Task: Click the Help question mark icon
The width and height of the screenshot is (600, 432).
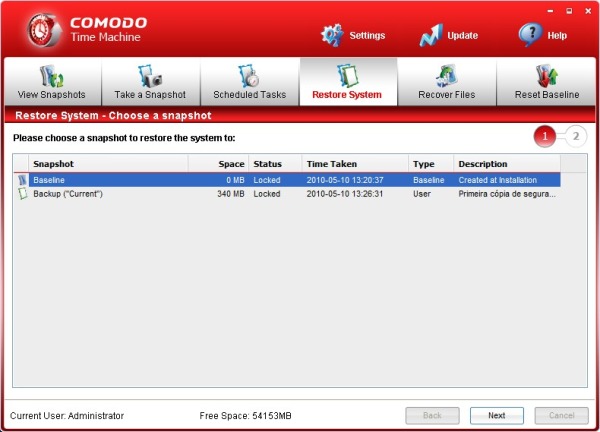Action: (531, 34)
